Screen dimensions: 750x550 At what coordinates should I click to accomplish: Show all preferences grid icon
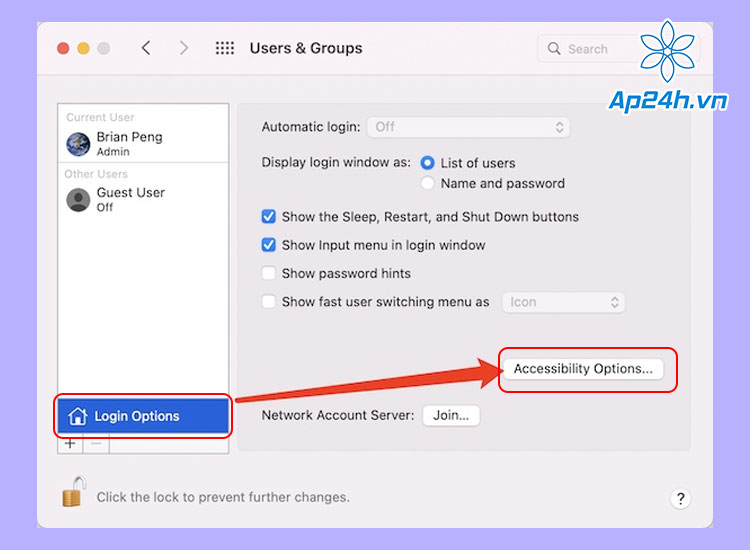[224, 48]
